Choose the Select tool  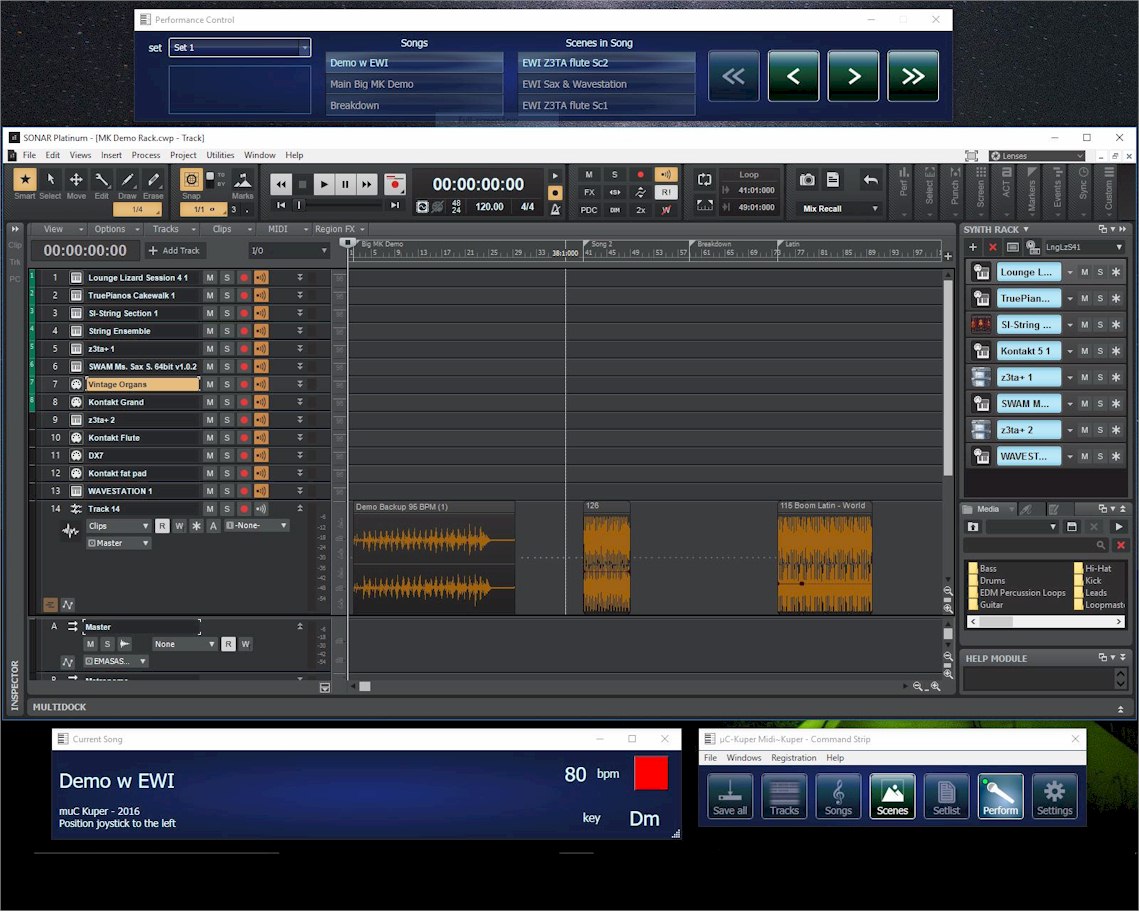50,180
